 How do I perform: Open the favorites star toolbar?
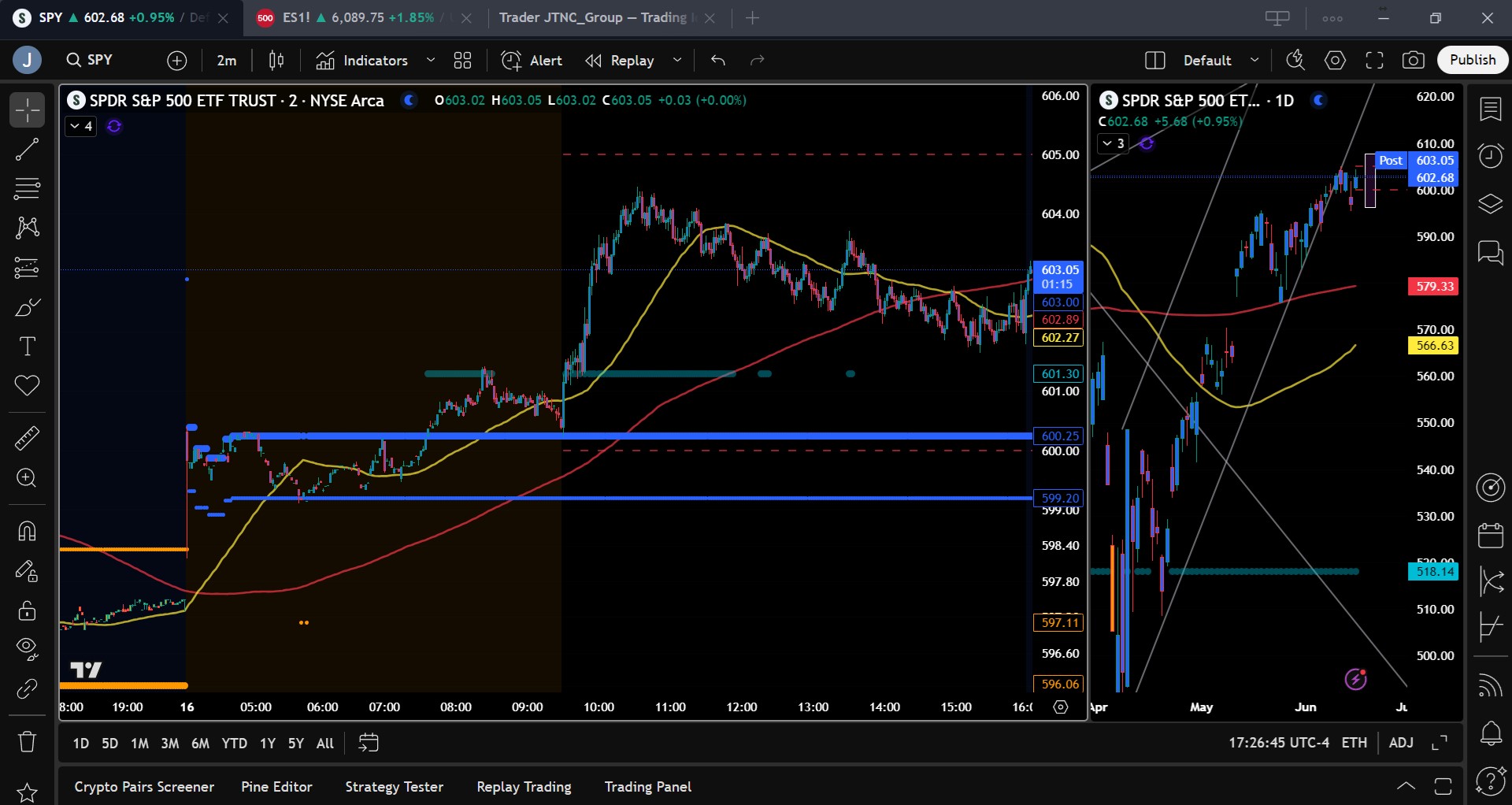[27, 792]
